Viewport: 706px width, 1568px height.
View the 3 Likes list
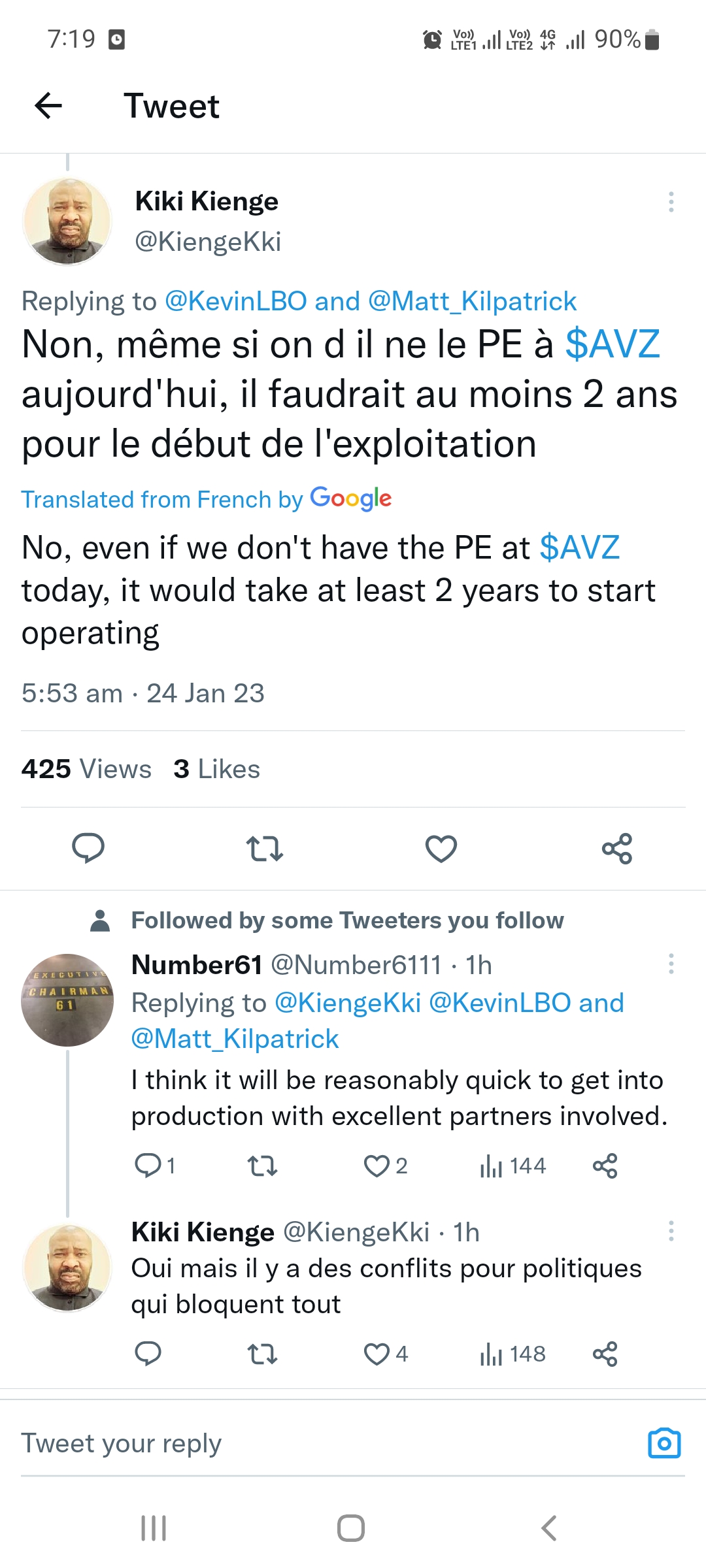point(216,769)
